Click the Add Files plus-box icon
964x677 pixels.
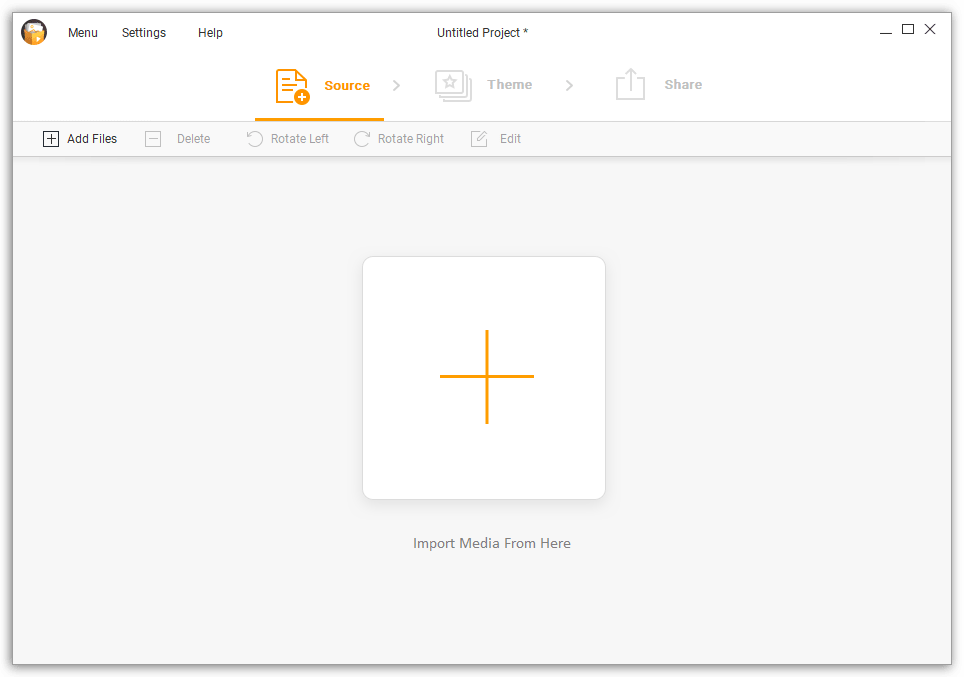click(51, 139)
